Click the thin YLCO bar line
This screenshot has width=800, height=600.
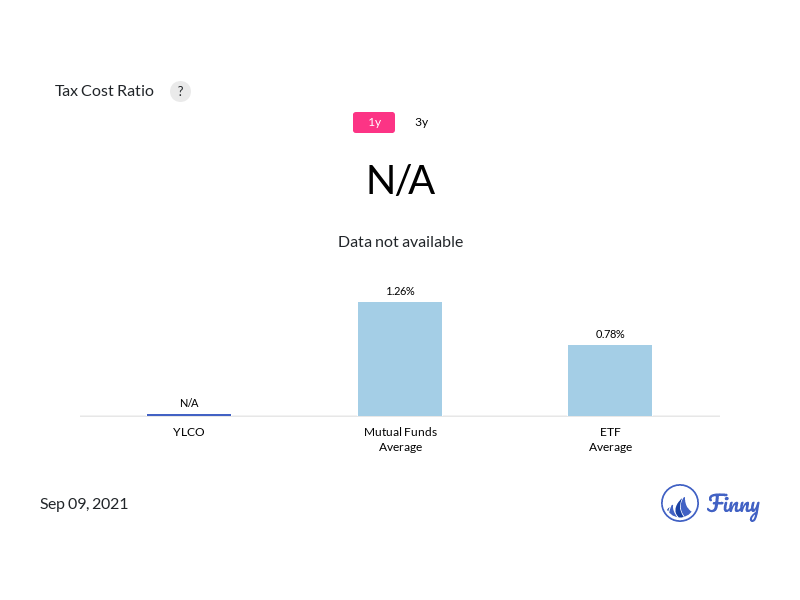189,414
